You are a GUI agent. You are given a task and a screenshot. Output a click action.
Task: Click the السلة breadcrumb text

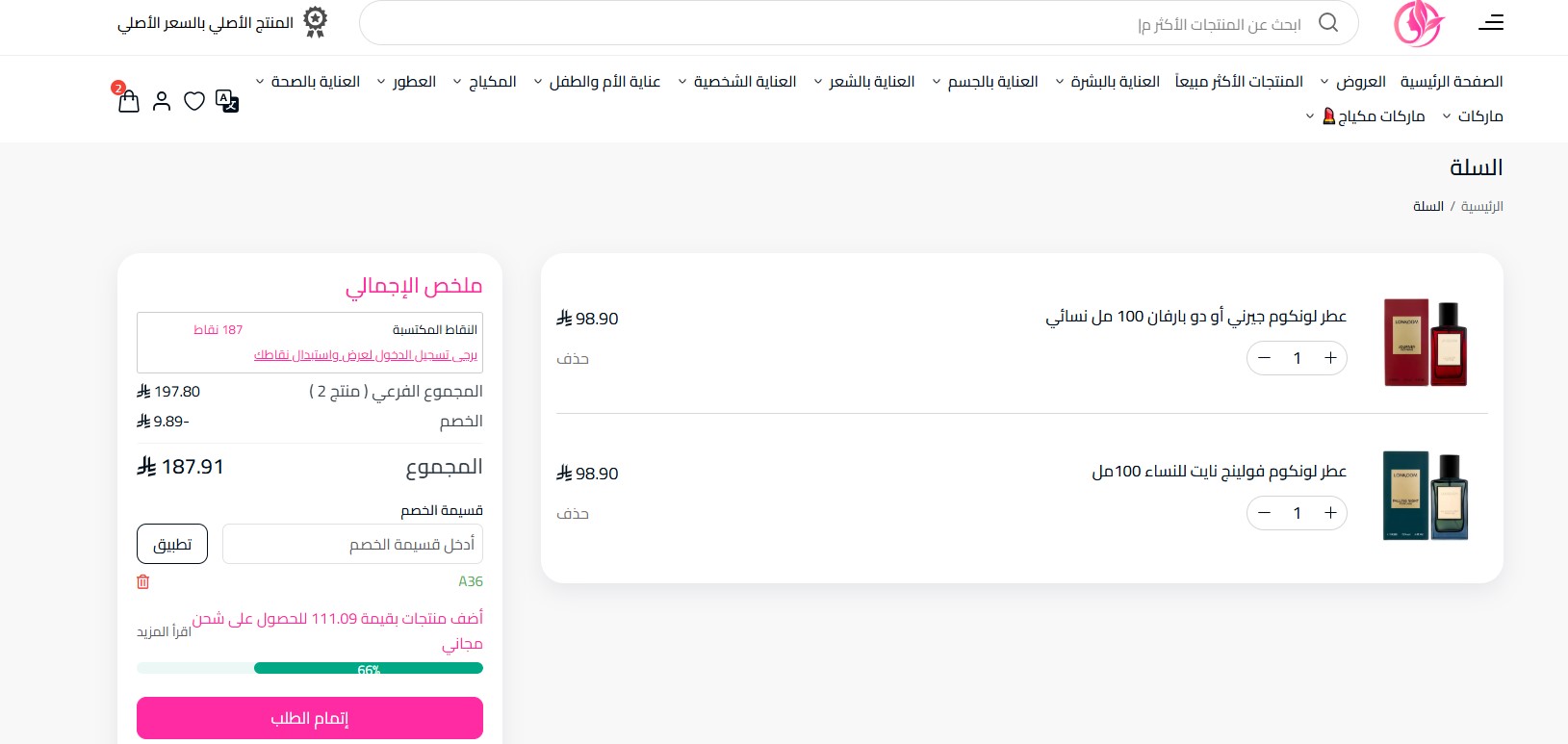[x=1428, y=206]
